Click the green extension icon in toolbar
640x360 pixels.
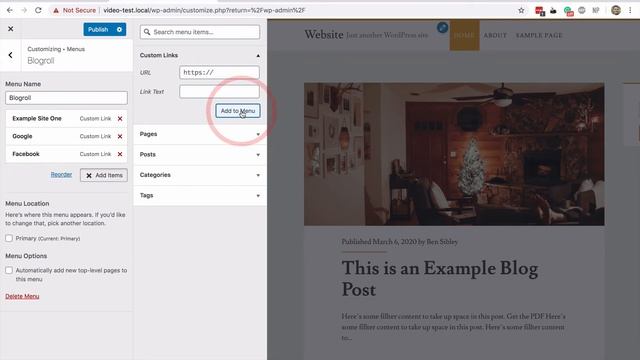tap(569, 11)
